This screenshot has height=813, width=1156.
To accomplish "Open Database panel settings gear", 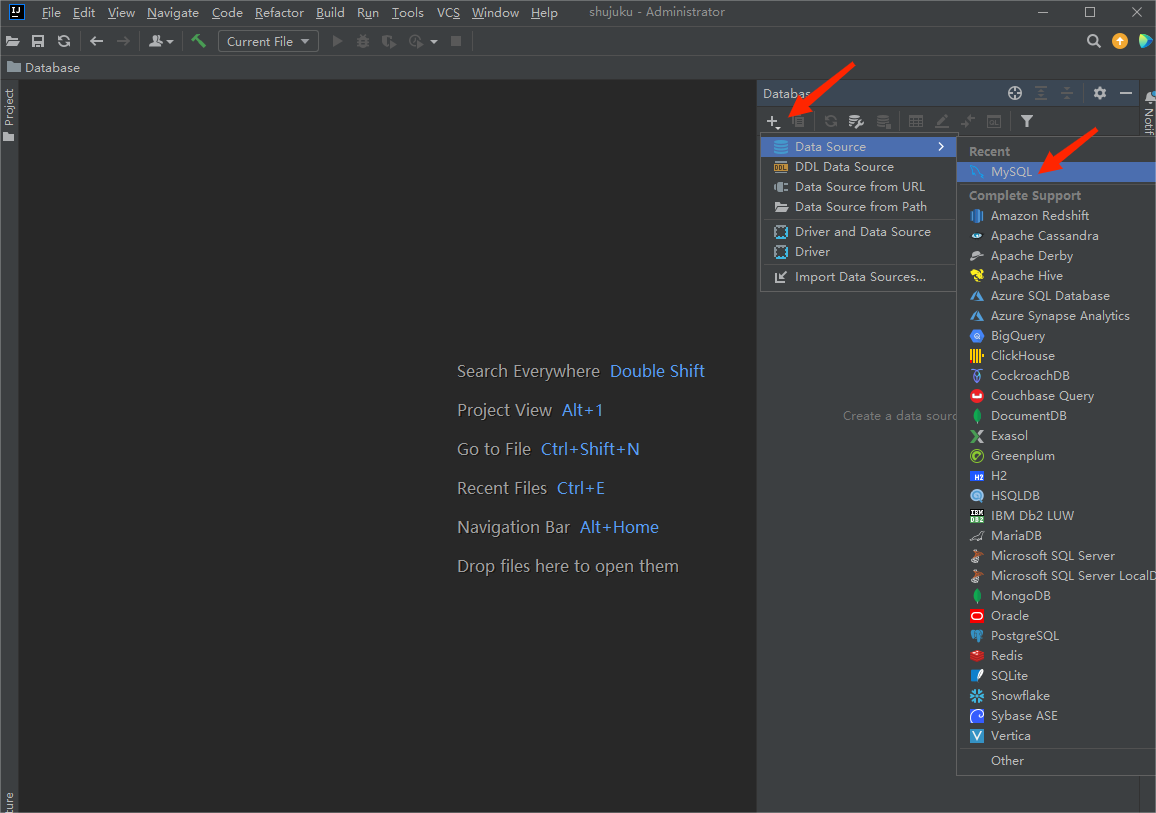I will [1100, 93].
